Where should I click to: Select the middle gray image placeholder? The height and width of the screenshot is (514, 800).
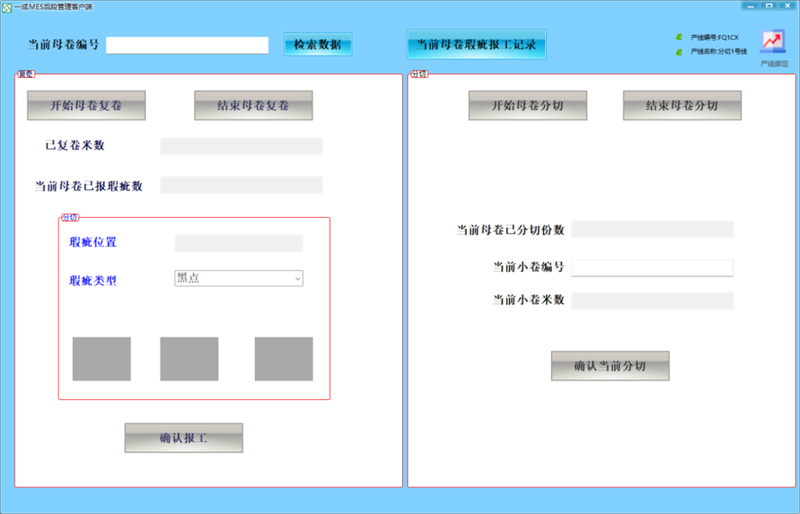tap(189, 359)
